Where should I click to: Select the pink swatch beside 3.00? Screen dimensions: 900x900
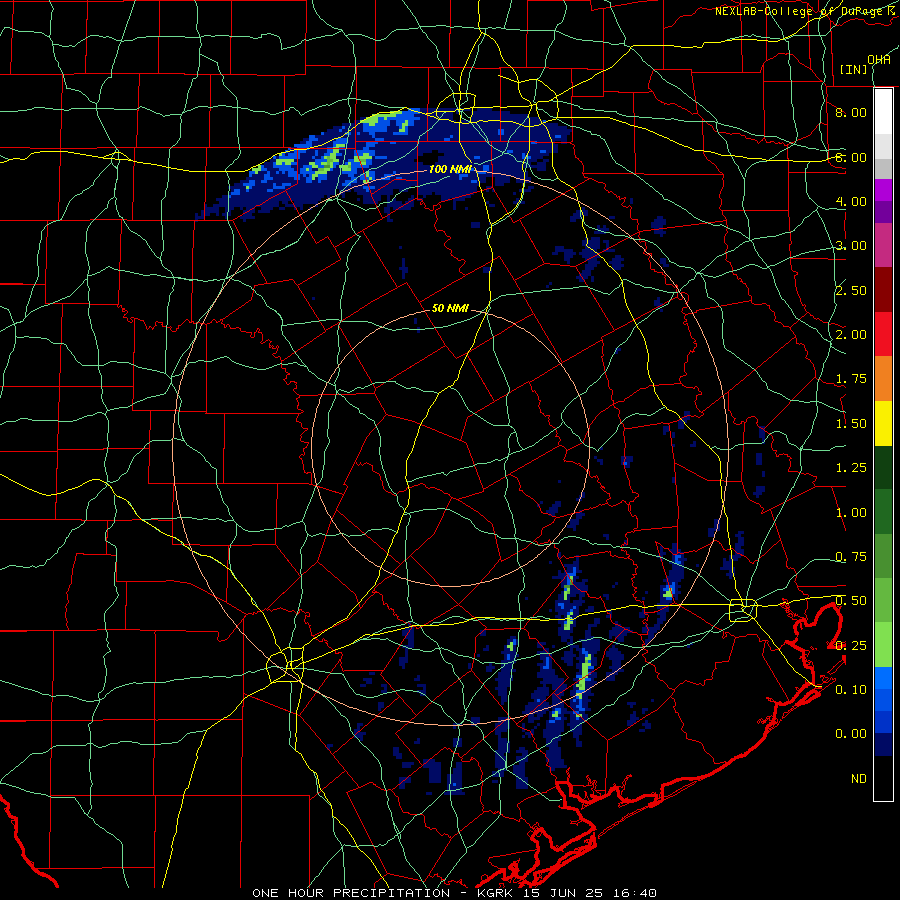pyautogui.click(x=883, y=246)
